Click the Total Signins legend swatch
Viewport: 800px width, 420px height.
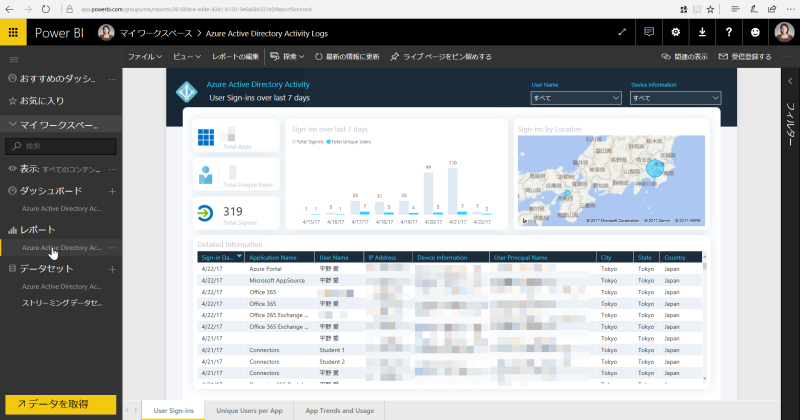click(x=293, y=142)
